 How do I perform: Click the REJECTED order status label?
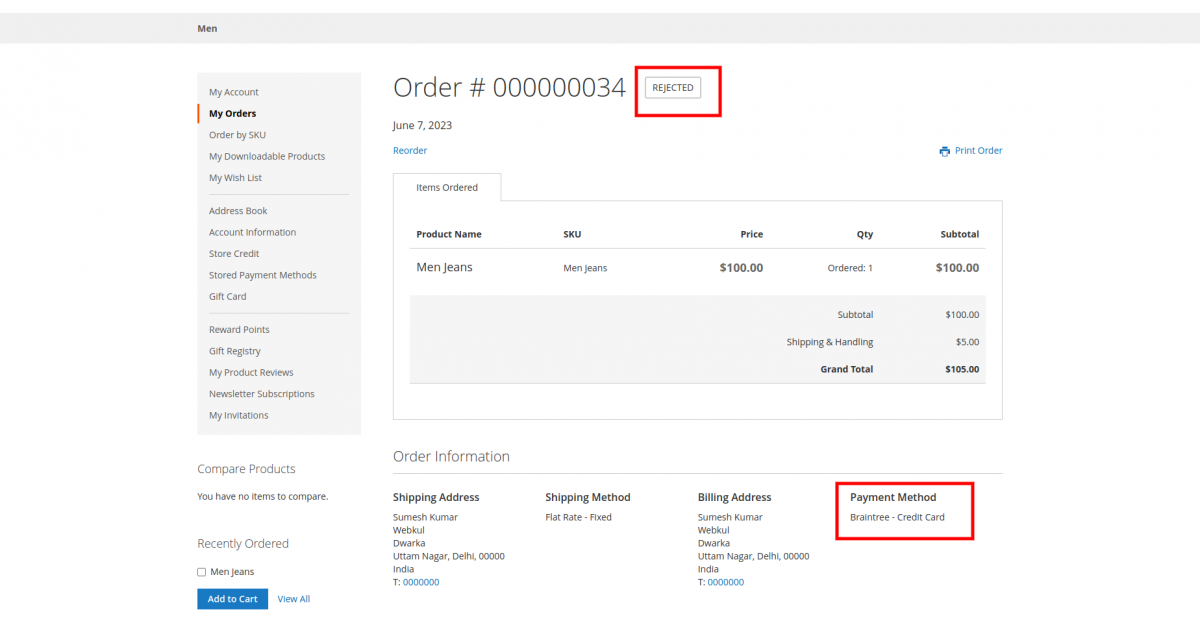(x=673, y=88)
